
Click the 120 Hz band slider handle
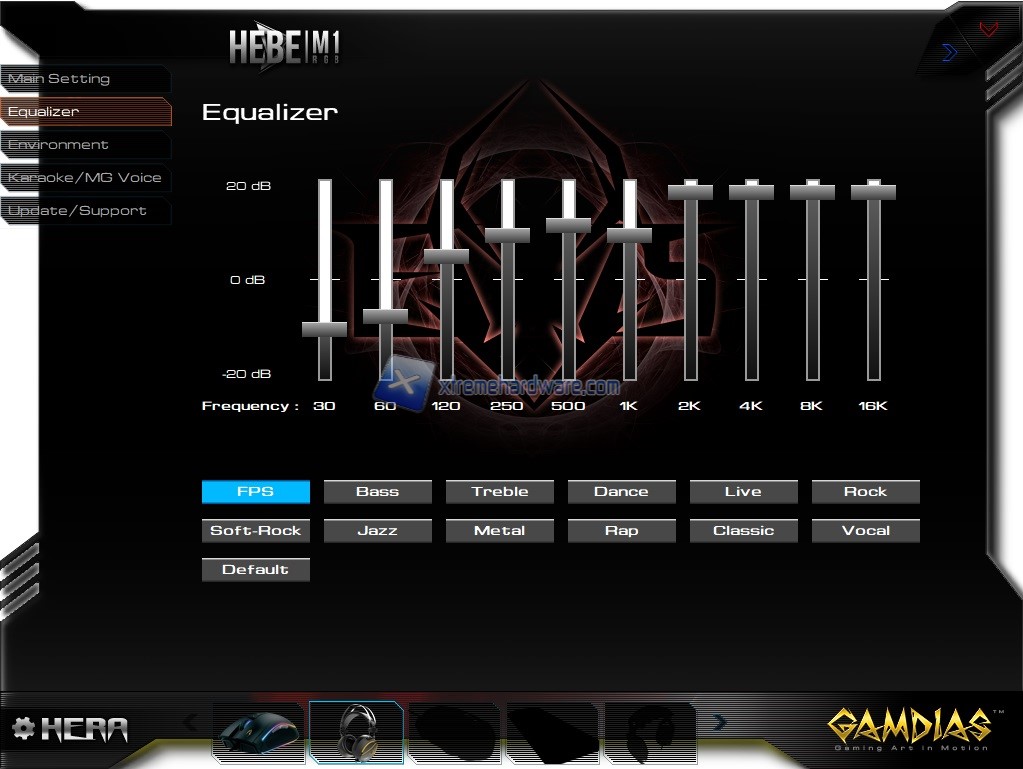click(446, 256)
